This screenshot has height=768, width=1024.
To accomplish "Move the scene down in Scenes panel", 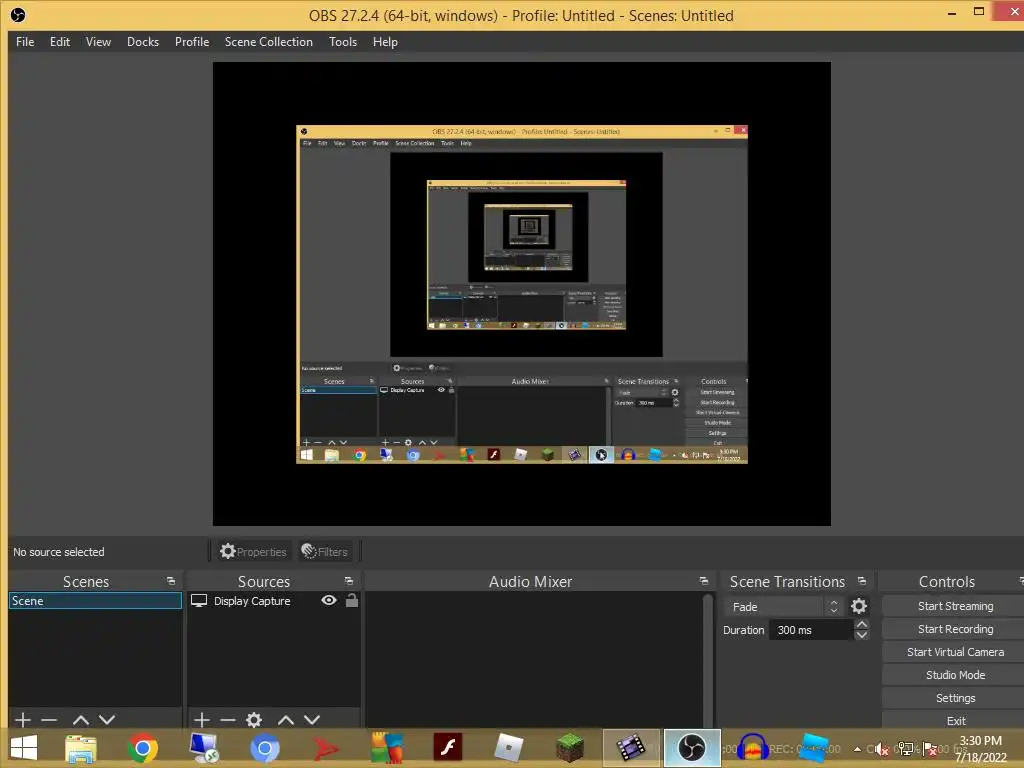I will (x=107, y=720).
